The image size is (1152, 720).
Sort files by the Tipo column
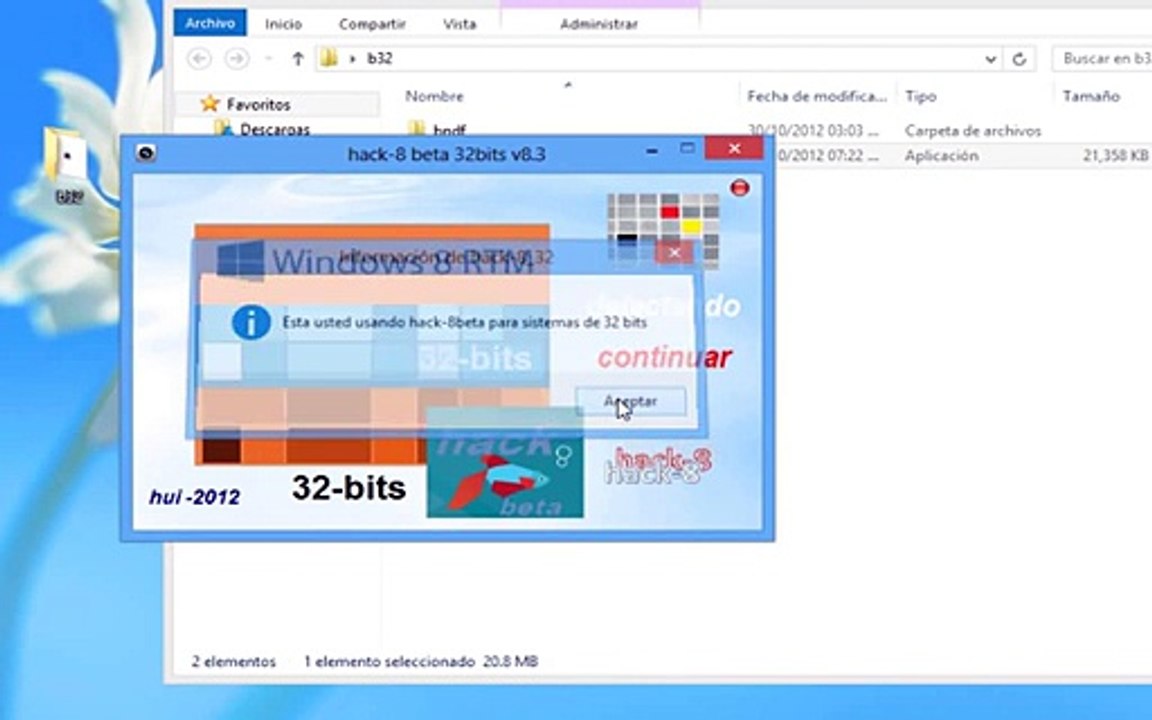921,96
